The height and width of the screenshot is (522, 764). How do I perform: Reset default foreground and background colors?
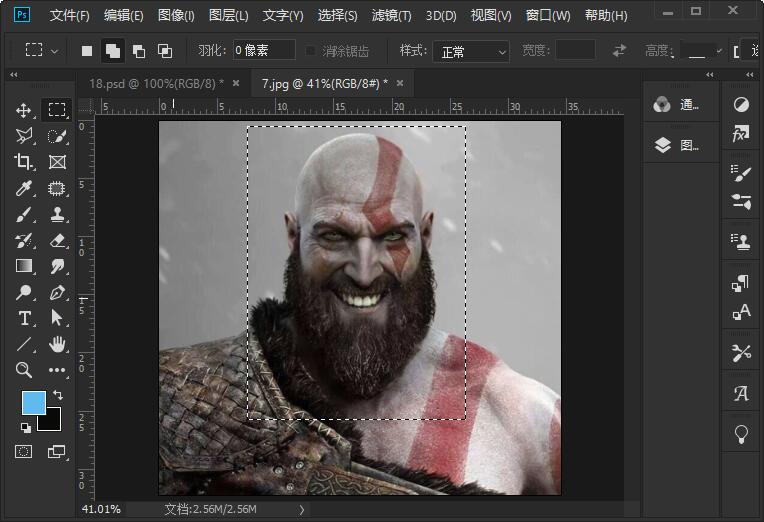click(x=26, y=428)
